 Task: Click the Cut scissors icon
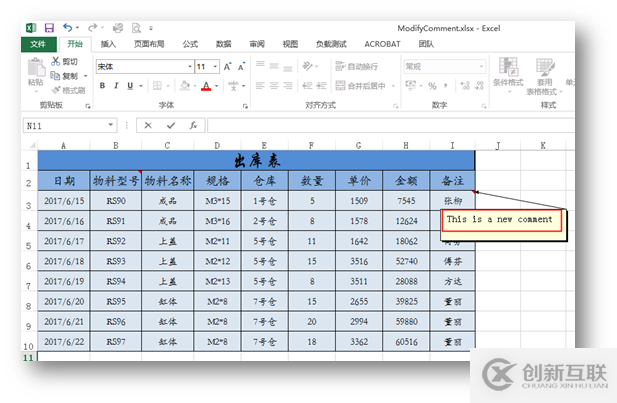click(55, 61)
